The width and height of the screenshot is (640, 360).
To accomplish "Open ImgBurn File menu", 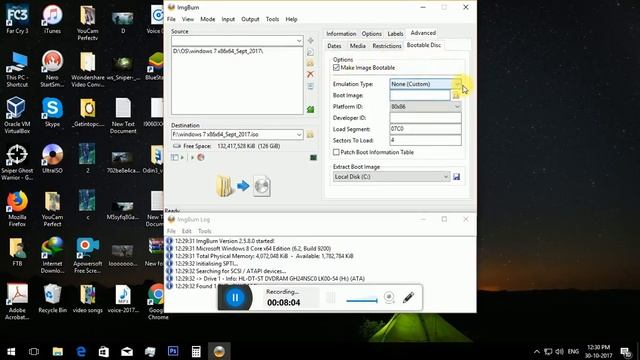I will (x=171, y=19).
